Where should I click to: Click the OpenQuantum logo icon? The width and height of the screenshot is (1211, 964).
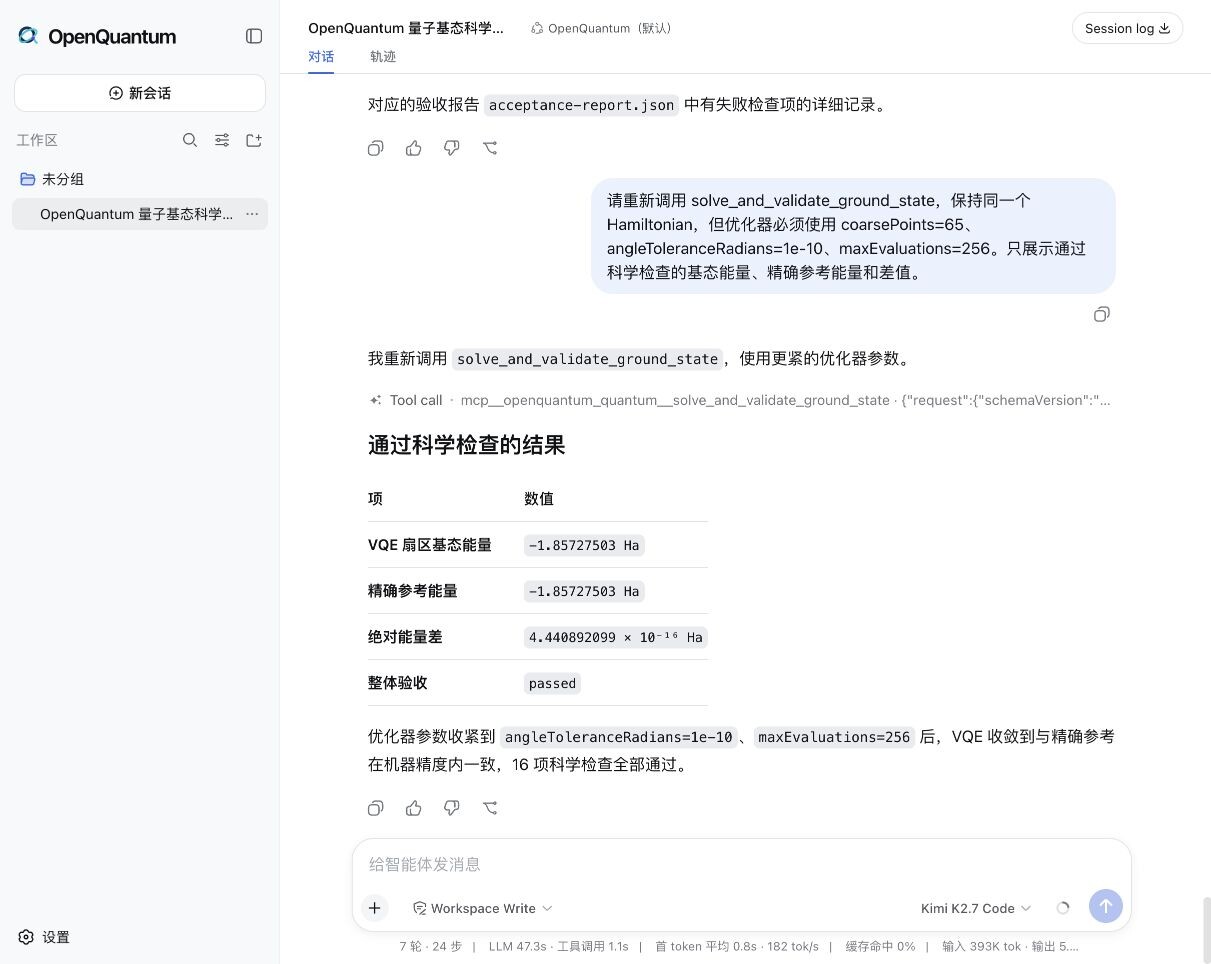pos(28,36)
